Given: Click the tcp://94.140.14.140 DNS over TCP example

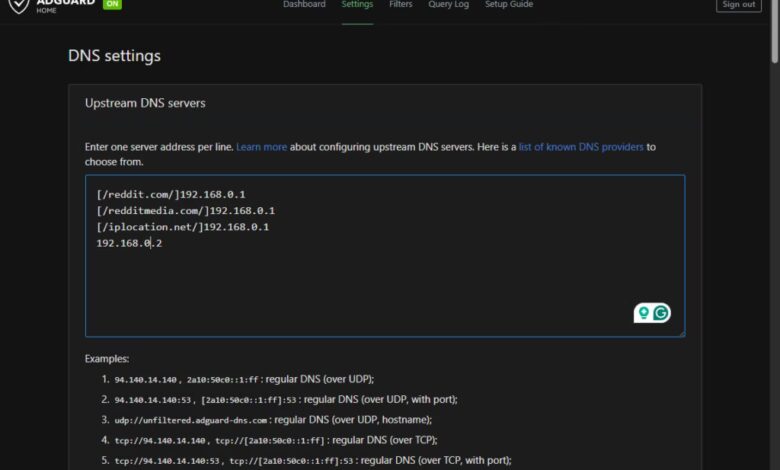Looking at the screenshot, I should tap(276, 440).
